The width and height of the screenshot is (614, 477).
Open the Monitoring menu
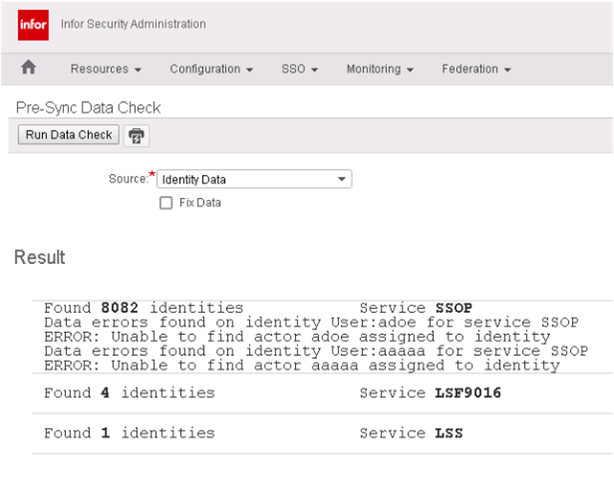tap(380, 69)
